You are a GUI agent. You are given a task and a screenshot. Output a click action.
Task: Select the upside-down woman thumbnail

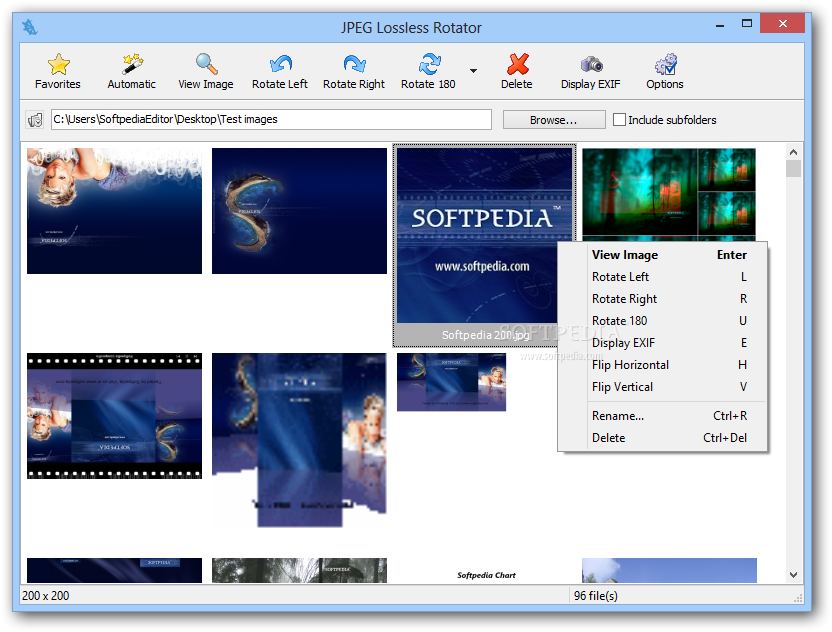(x=115, y=211)
